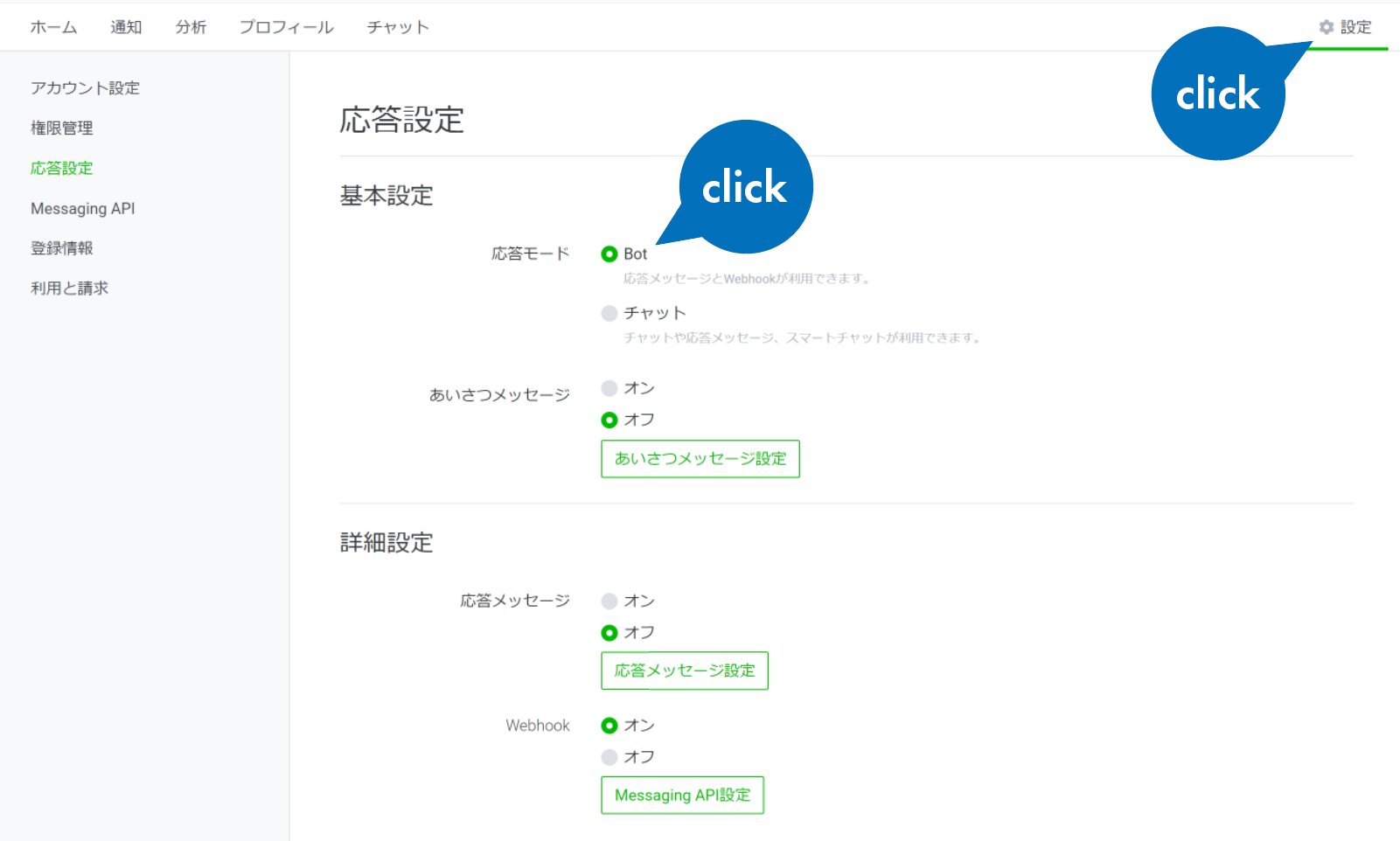Open the Messaging API設定 button
1400x841 pixels.
point(682,796)
